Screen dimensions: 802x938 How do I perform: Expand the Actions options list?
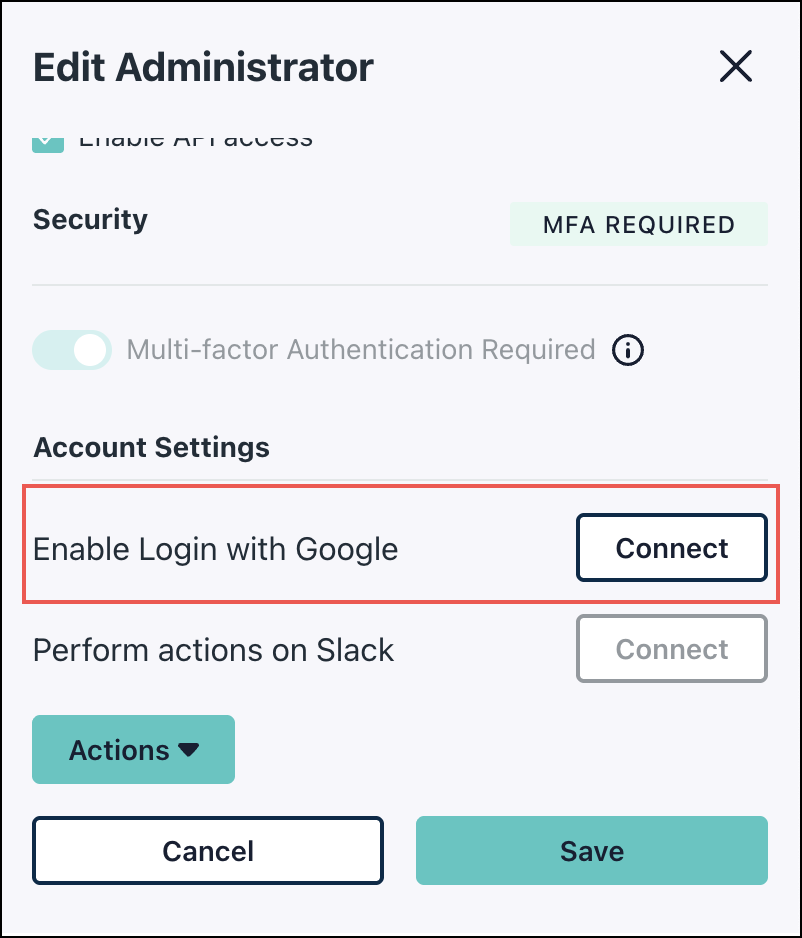coord(133,749)
